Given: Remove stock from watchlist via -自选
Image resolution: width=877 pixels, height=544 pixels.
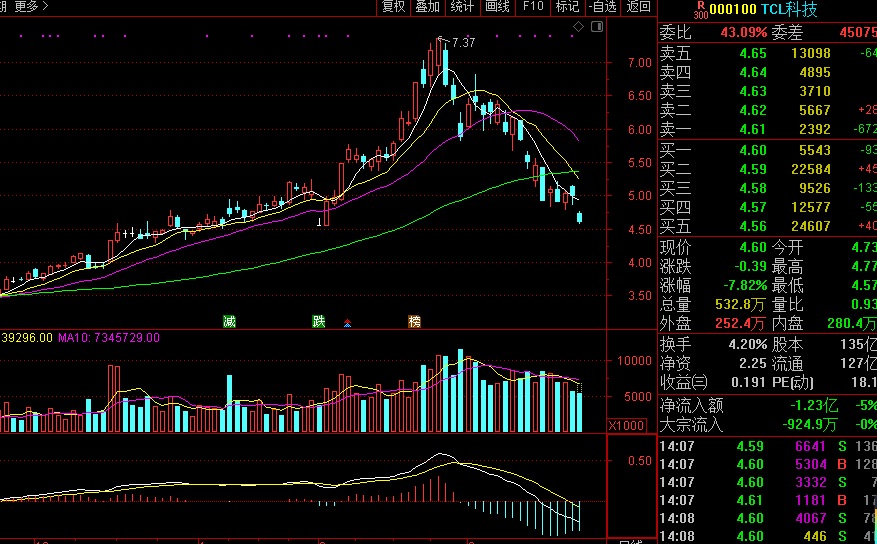Looking at the screenshot, I should 602,7.
